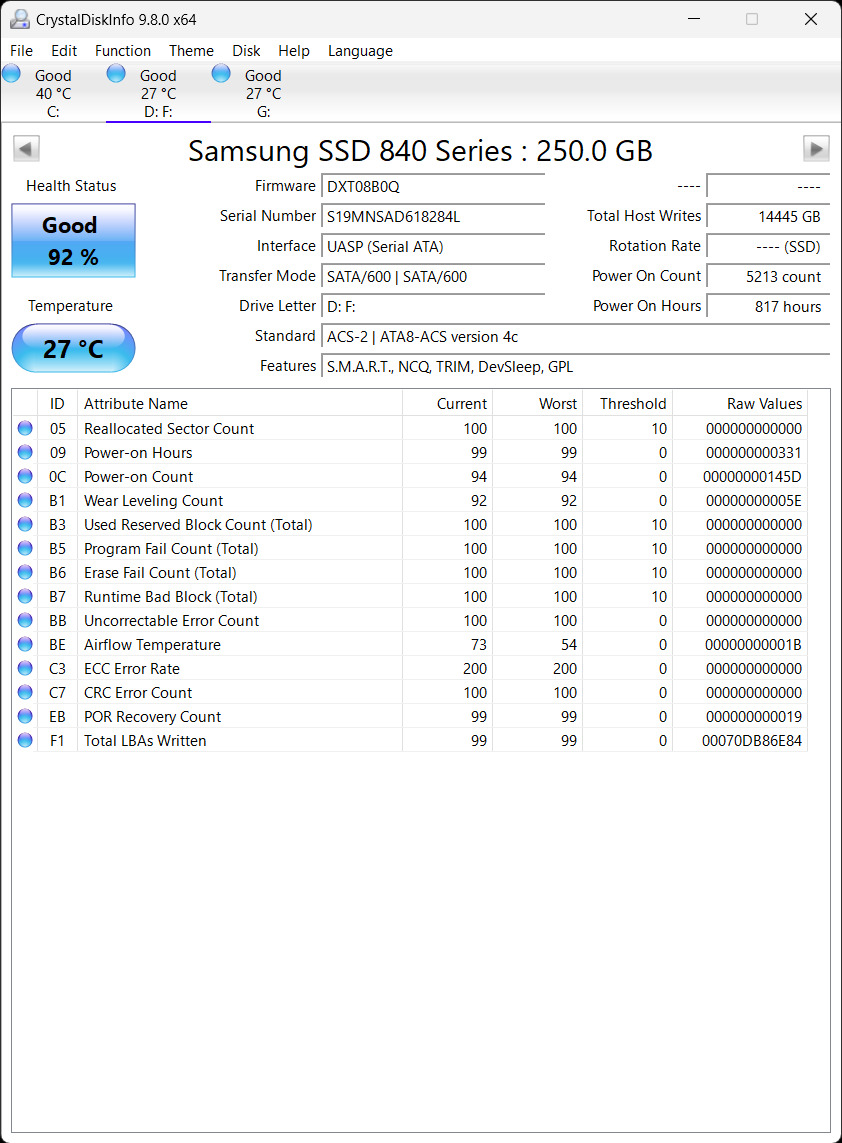Screen dimensions: 842x1143
Task: Click the Good 92 % health status button
Action: click(x=74, y=241)
